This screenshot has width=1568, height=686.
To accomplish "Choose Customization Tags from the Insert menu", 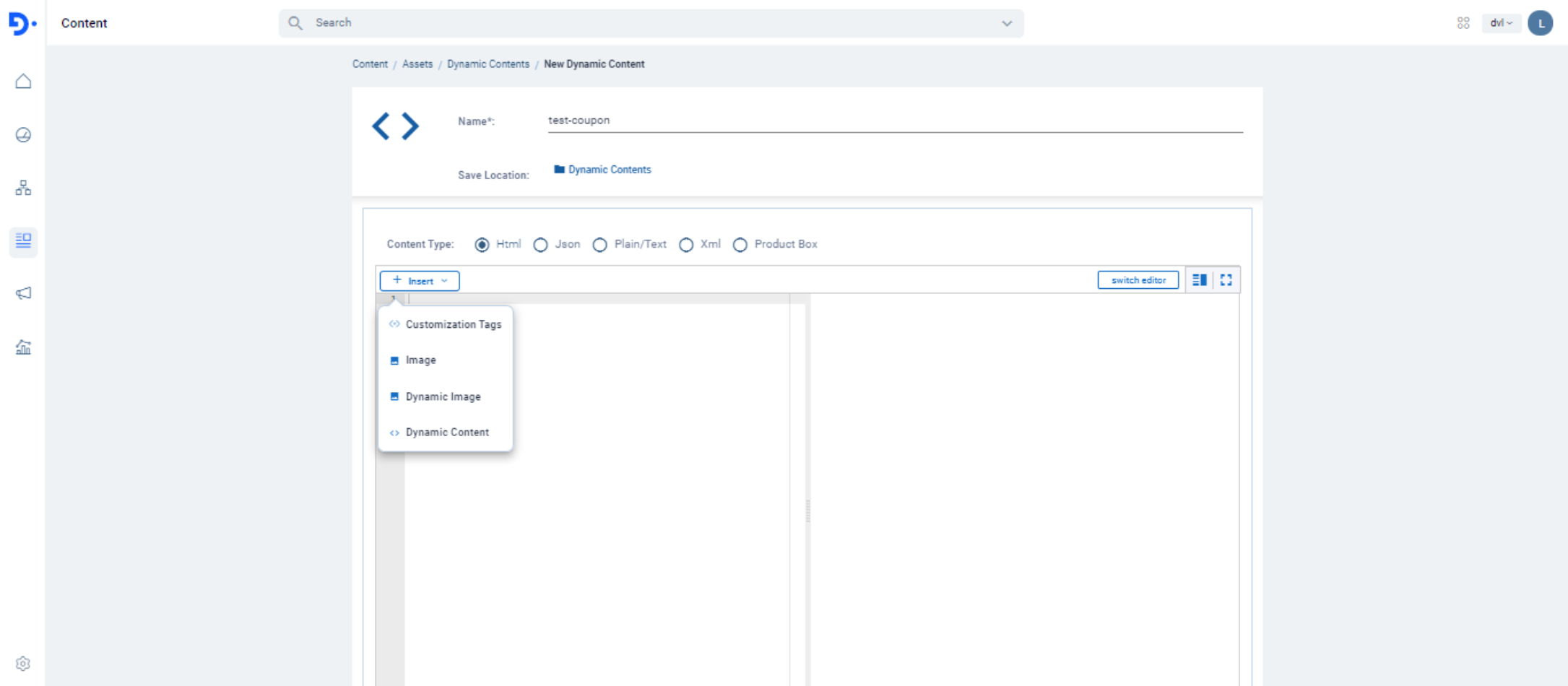I will pyautogui.click(x=453, y=325).
